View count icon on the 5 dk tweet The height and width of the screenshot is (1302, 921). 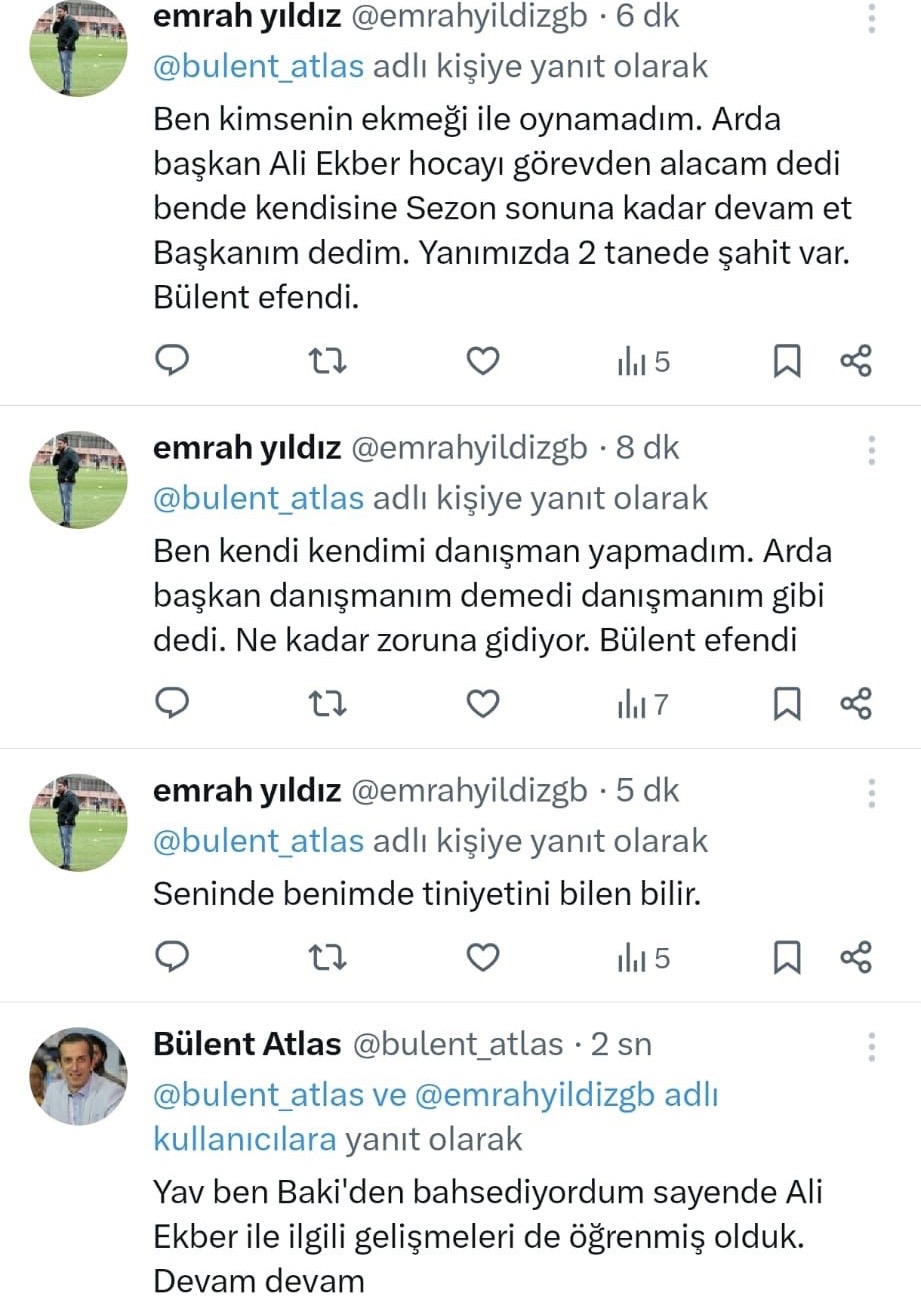tap(642, 958)
